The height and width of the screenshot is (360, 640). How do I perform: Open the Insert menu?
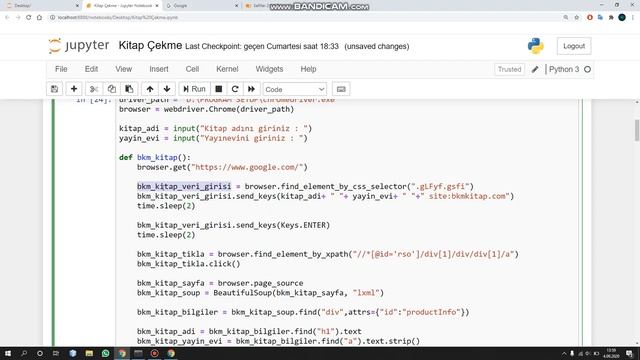pyautogui.click(x=159, y=69)
